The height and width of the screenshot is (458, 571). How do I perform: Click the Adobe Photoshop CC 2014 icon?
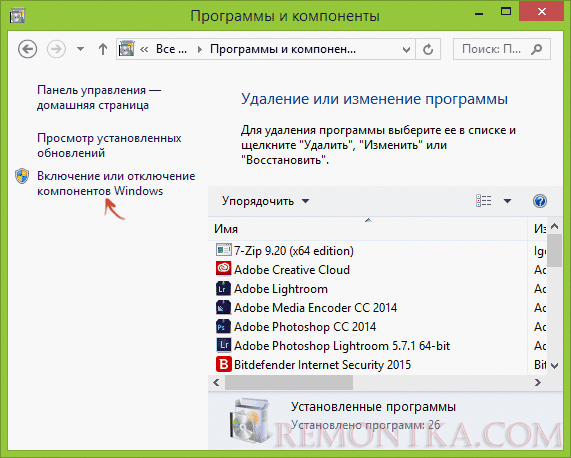tap(223, 327)
